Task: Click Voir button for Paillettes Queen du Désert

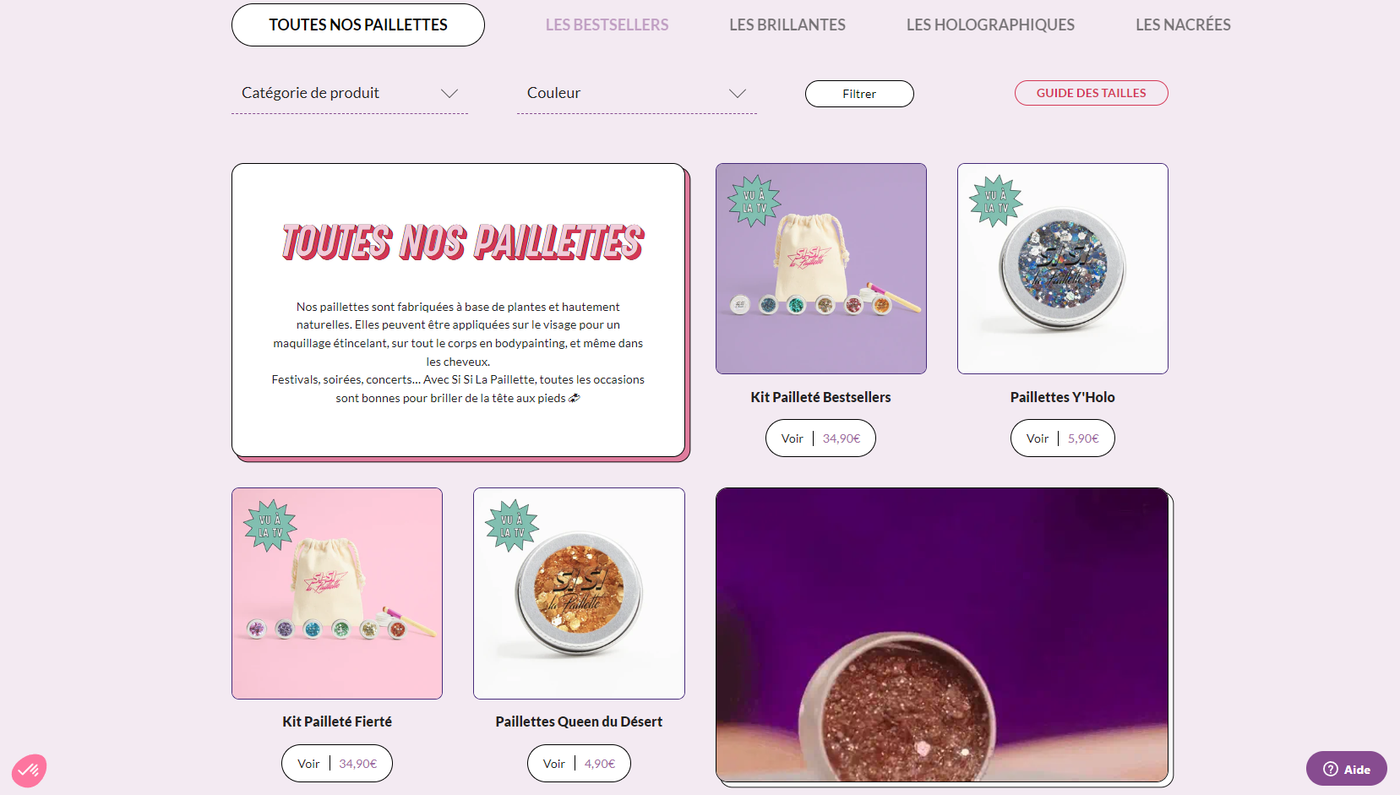Action: pos(579,763)
